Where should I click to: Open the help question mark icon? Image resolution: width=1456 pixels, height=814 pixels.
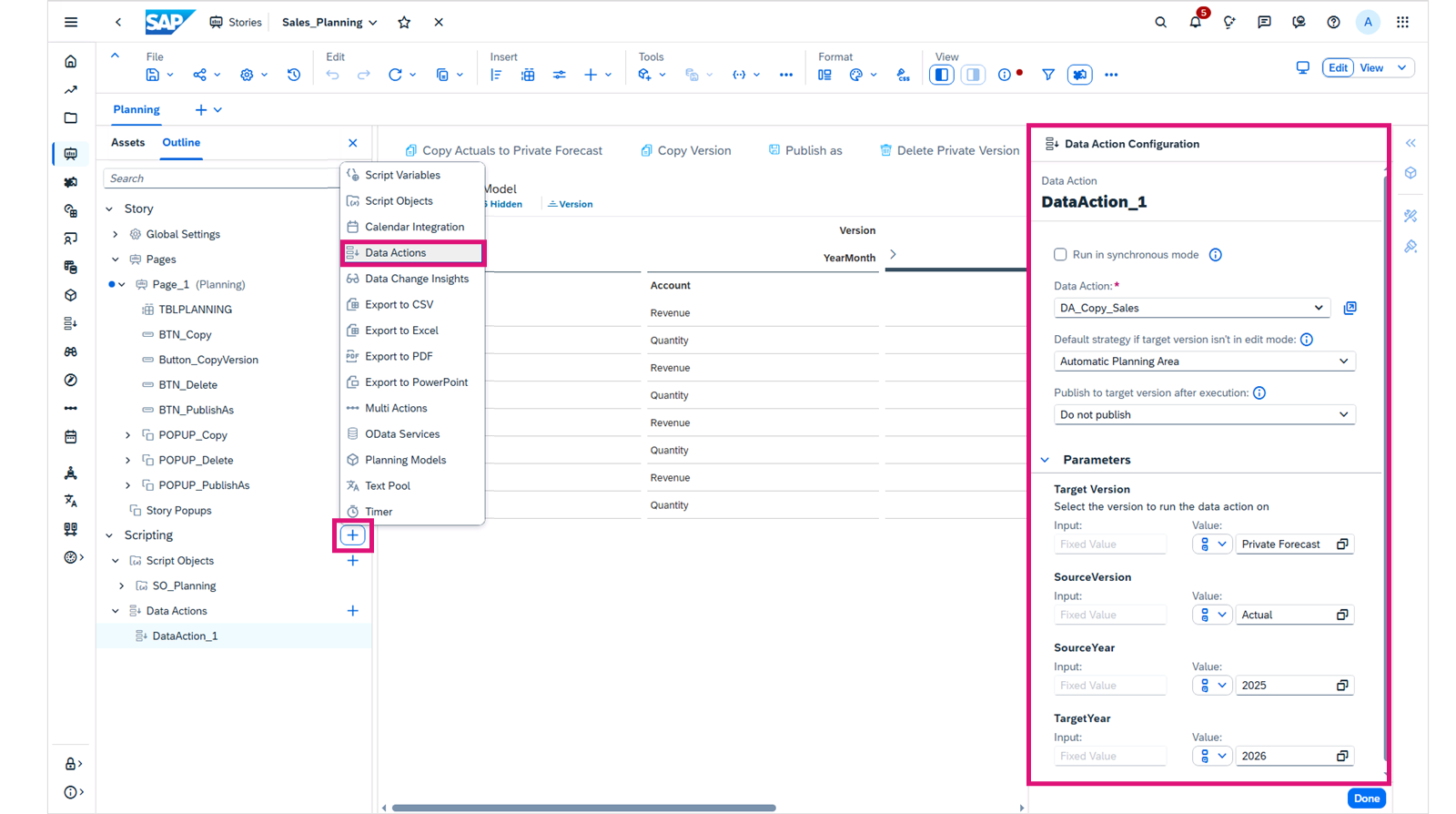pyautogui.click(x=1333, y=22)
